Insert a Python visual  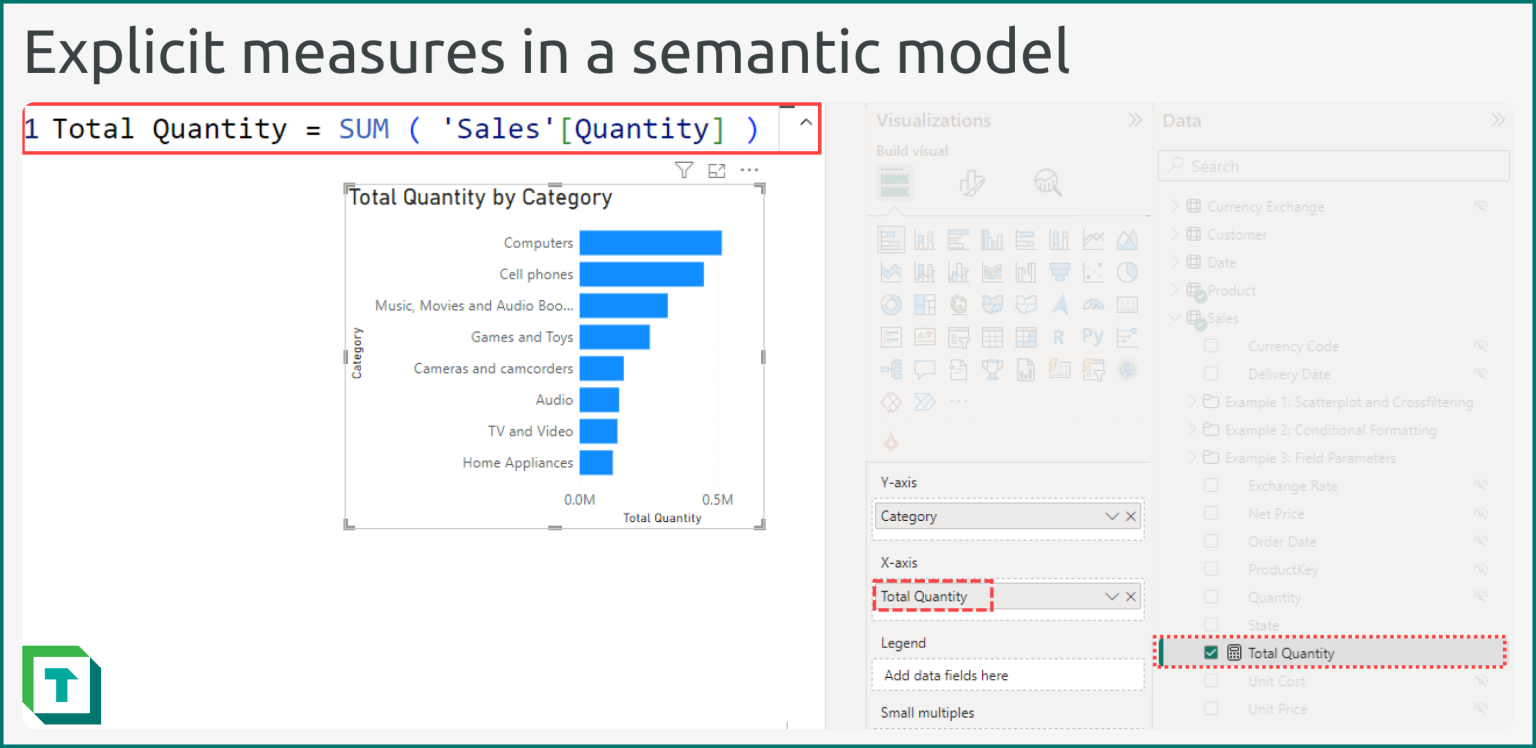pos(1094,336)
